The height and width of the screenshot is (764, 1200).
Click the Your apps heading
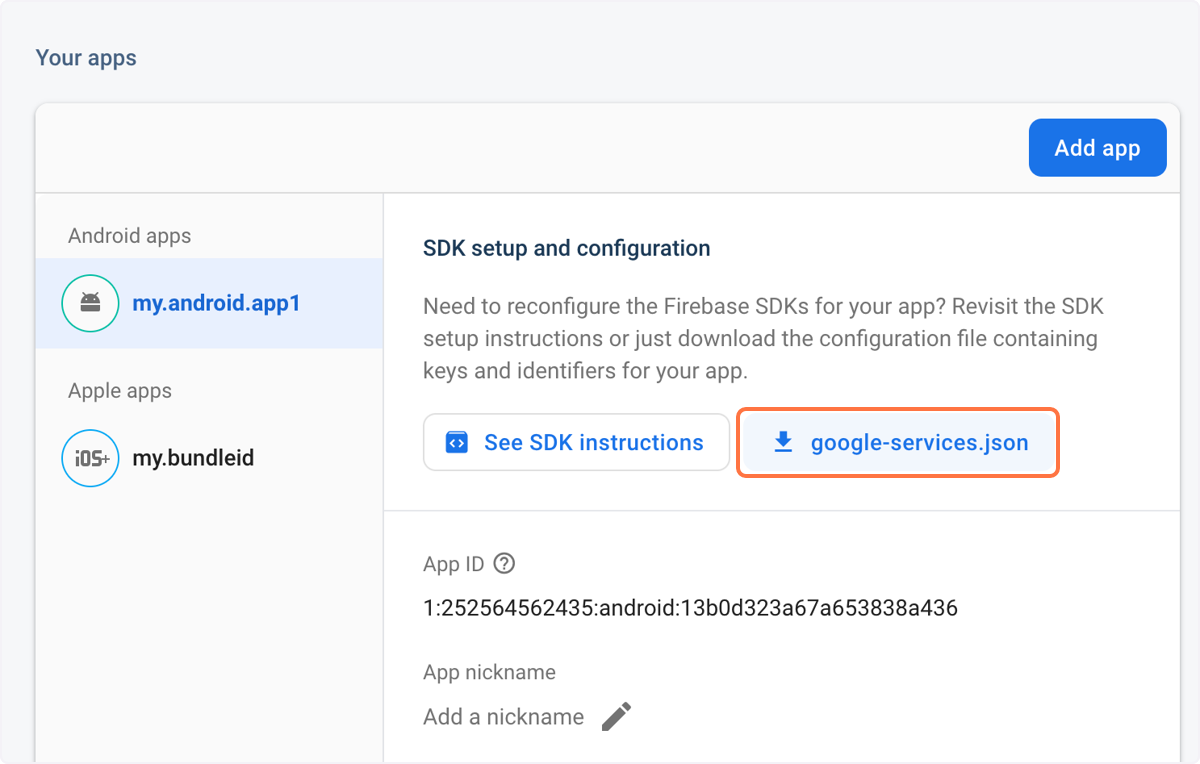pyautogui.click(x=86, y=58)
